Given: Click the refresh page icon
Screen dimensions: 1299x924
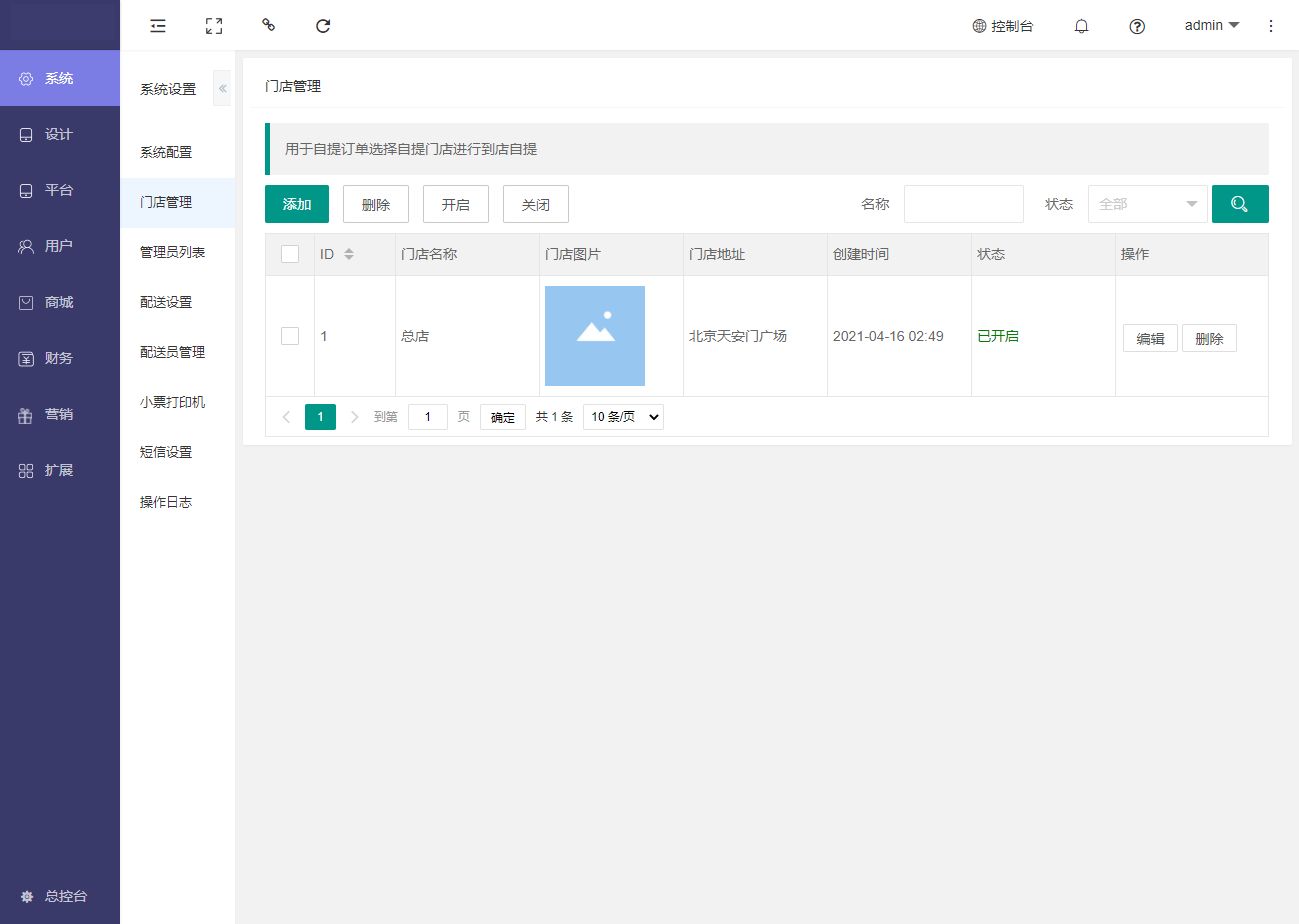Looking at the screenshot, I should click(x=323, y=26).
